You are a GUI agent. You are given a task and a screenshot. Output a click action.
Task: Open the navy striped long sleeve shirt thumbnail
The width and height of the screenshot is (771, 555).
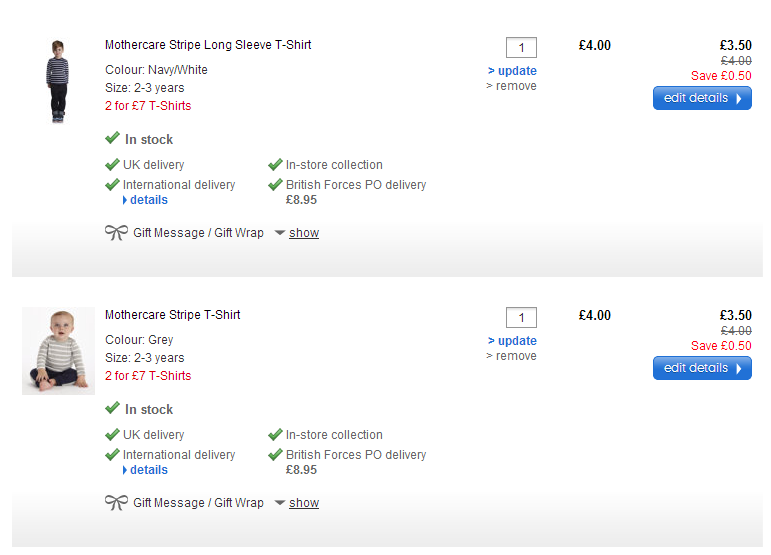coord(57,81)
